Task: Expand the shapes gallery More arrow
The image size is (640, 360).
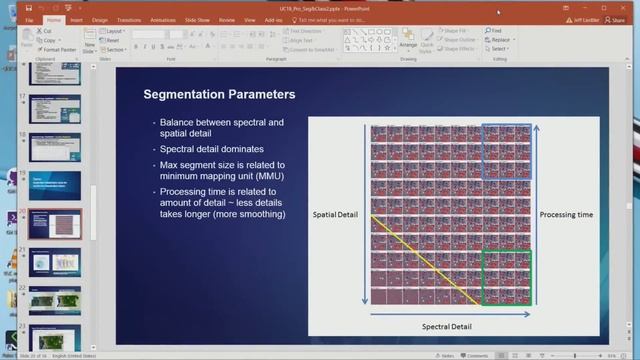Action: (x=395, y=49)
